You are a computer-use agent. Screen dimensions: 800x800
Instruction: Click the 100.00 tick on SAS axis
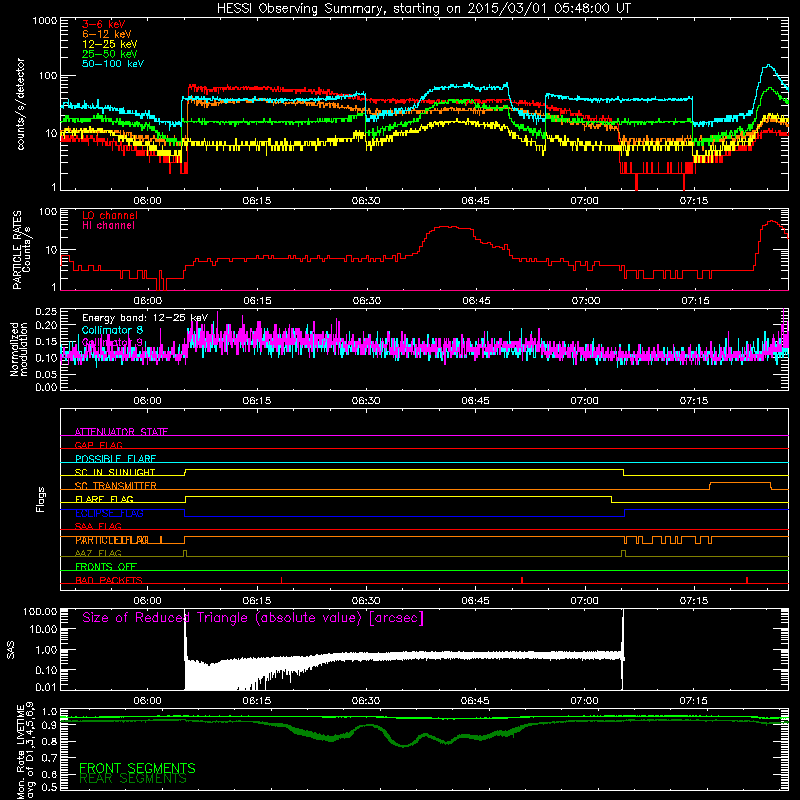pos(40,611)
